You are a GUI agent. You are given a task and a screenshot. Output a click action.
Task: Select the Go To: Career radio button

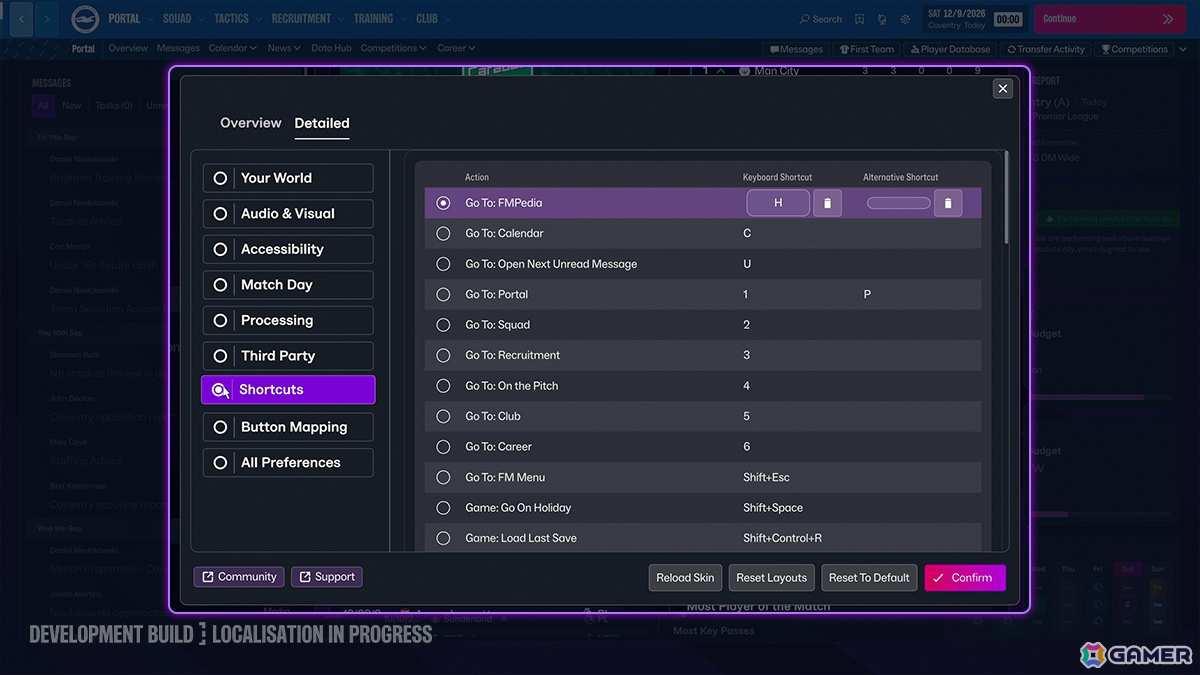443,447
